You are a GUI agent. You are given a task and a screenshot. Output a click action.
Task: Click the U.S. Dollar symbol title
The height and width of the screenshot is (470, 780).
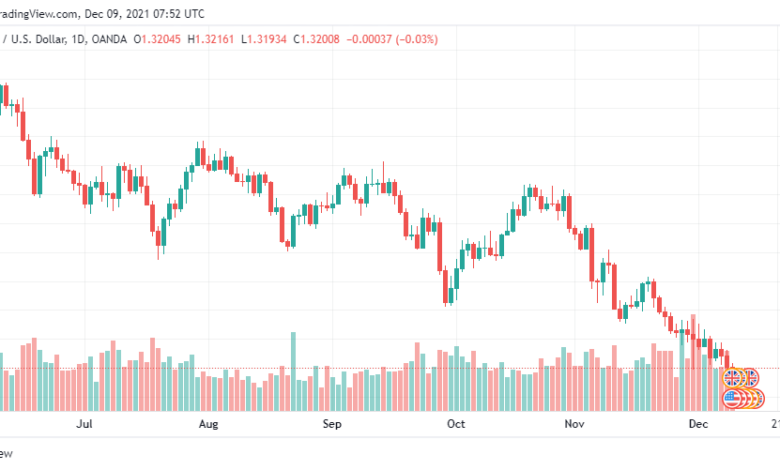click(x=38, y=39)
